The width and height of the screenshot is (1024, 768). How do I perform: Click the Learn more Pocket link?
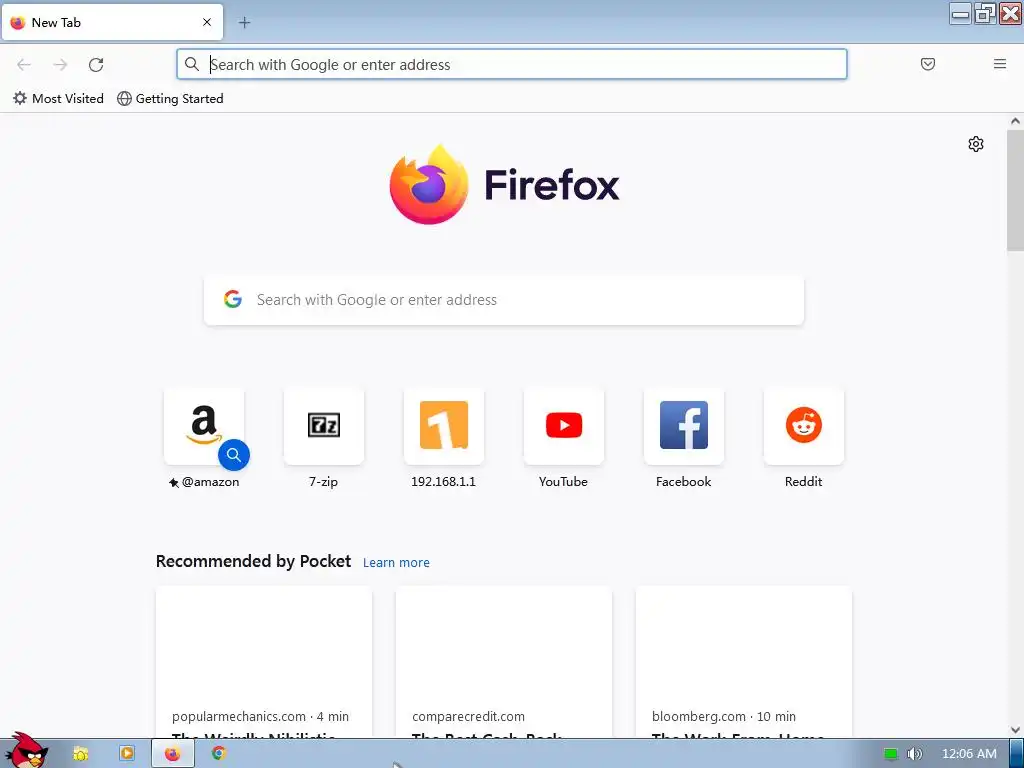(x=396, y=562)
